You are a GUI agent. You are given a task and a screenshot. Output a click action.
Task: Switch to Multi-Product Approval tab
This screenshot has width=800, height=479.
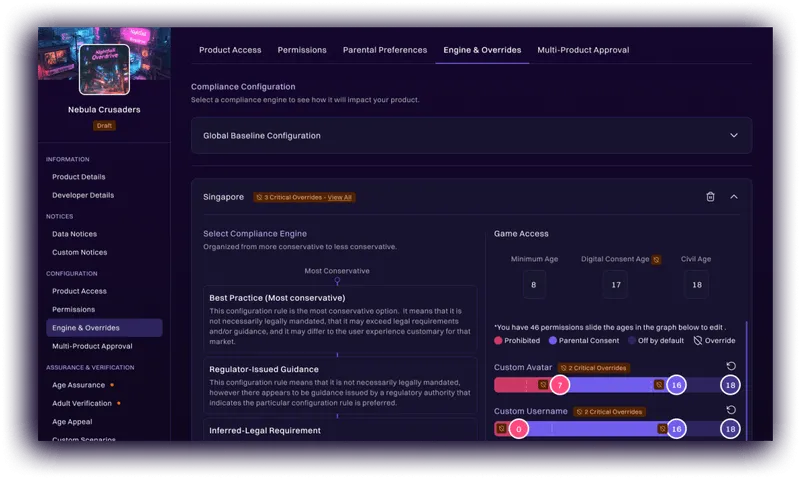pyautogui.click(x=583, y=50)
